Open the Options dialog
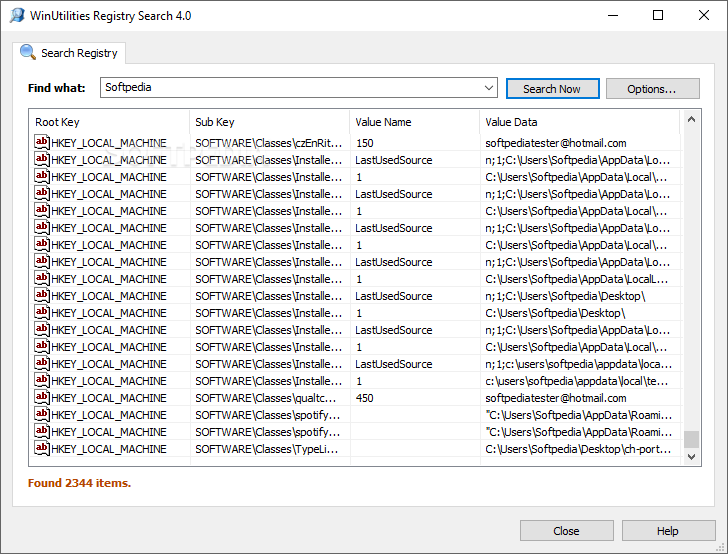Image resolution: width=728 pixels, height=554 pixels. pyautogui.click(x=652, y=88)
